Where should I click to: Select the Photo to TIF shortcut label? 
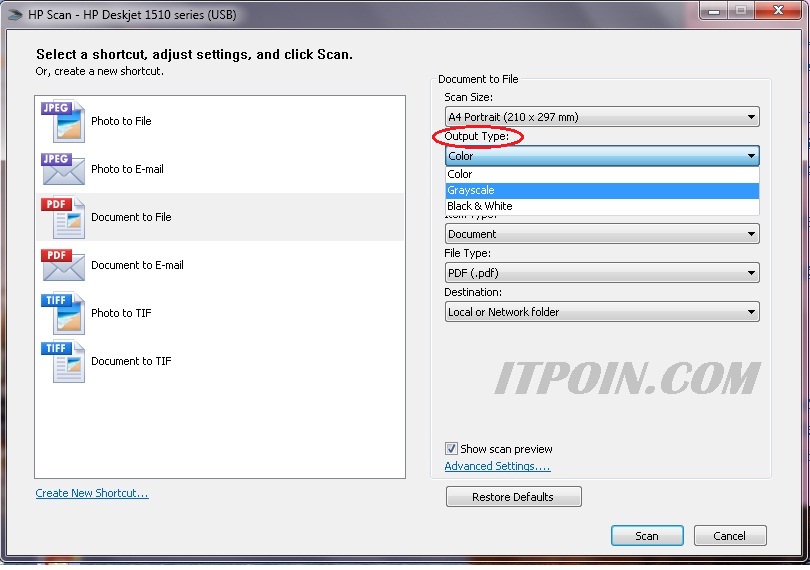click(121, 313)
